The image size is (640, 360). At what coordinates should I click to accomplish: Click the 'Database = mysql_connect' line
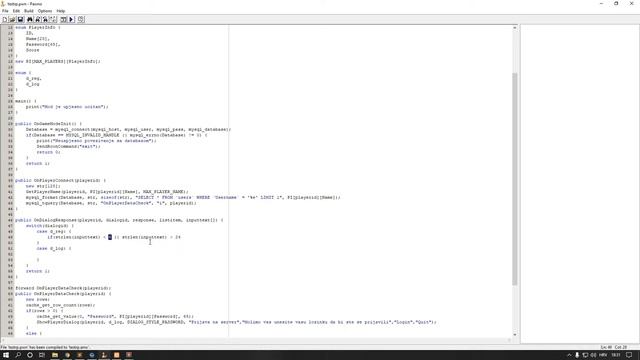point(128,129)
